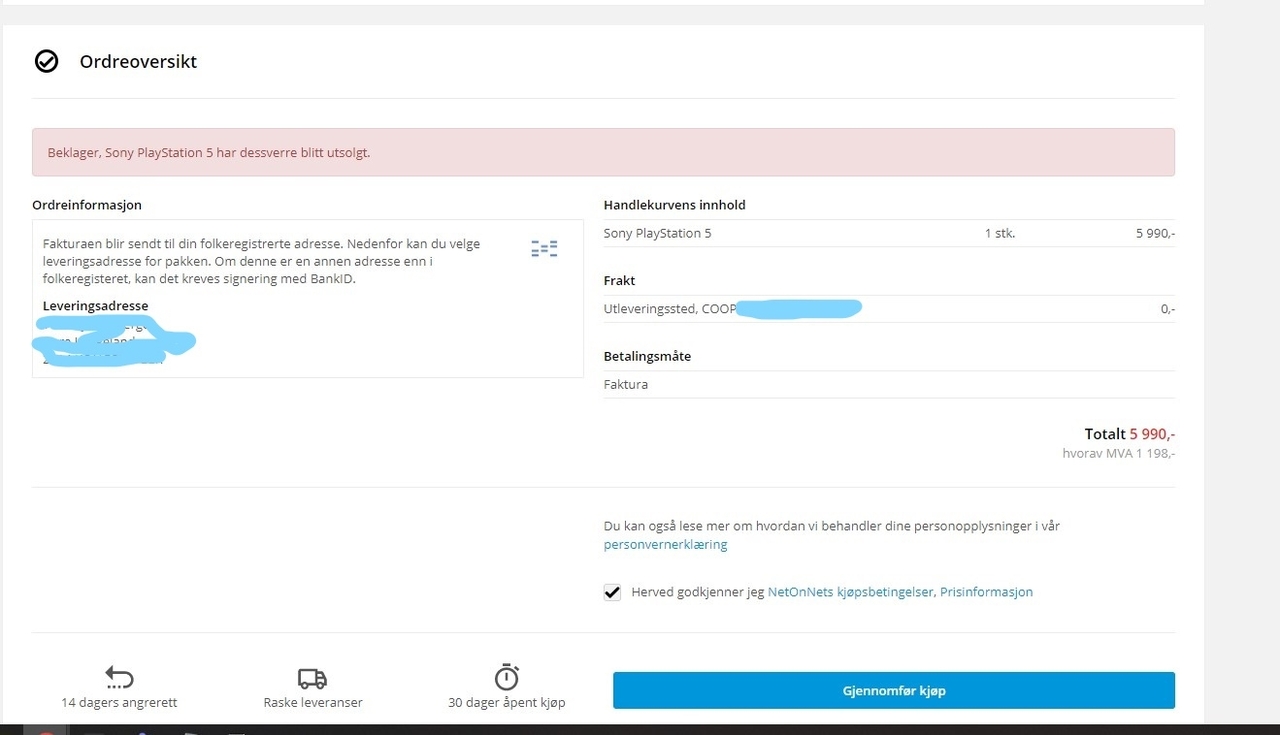Click the Raske leveranser label
This screenshot has width=1280, height=735.
[313, 702]
